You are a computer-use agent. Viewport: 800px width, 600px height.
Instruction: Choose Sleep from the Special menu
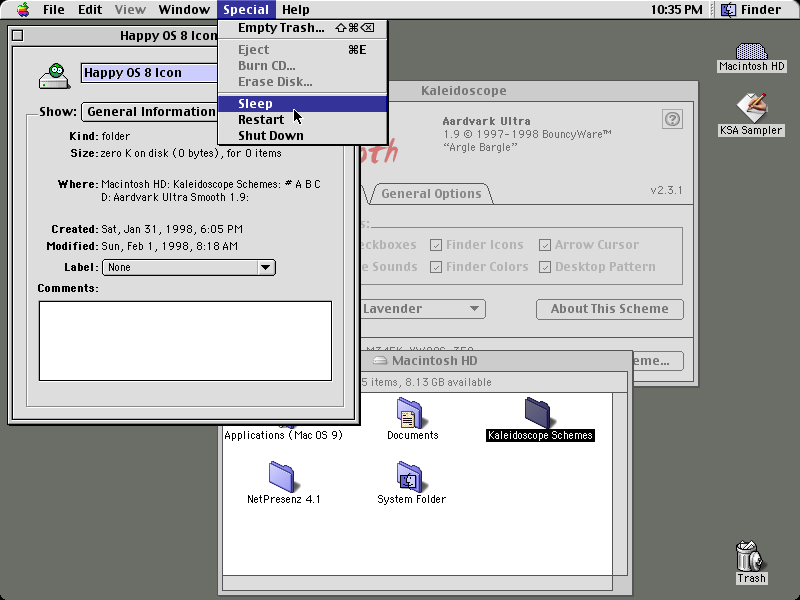point(303,104)
